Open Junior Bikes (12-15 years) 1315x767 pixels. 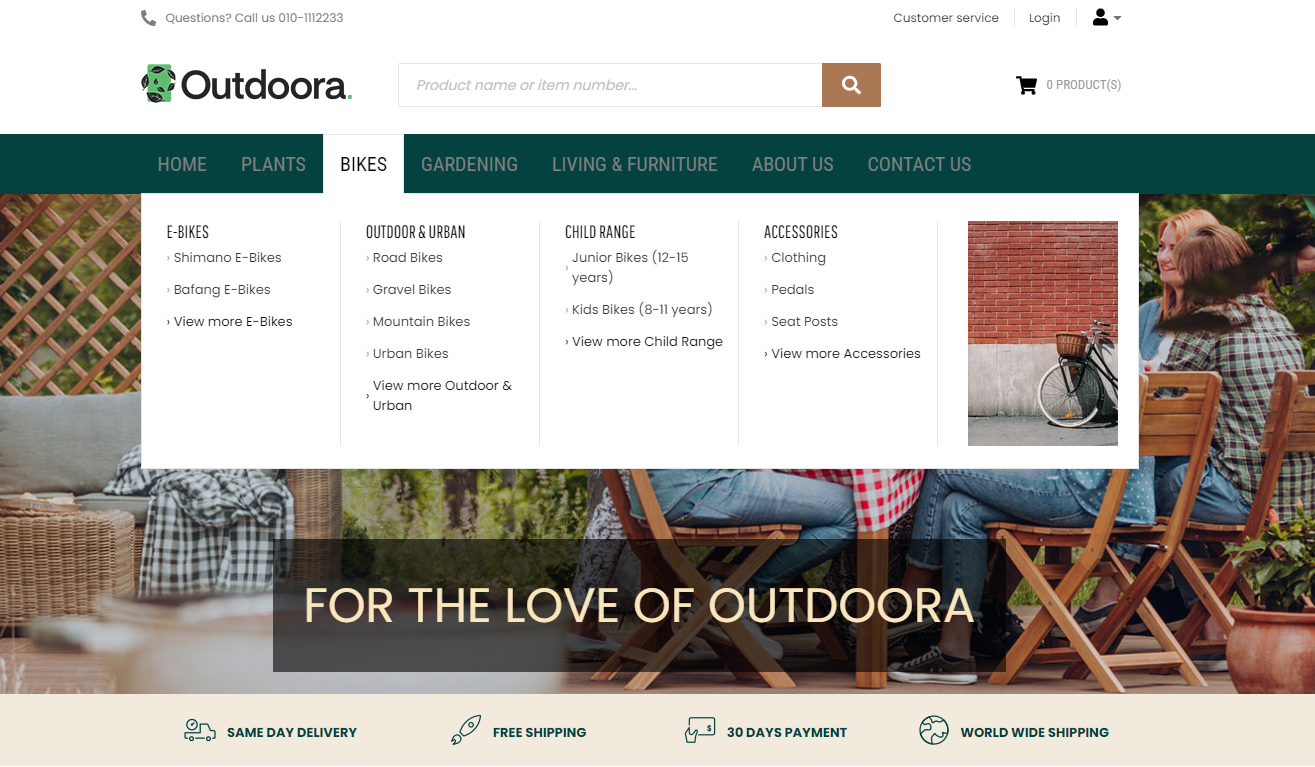[x=630, y=267]
